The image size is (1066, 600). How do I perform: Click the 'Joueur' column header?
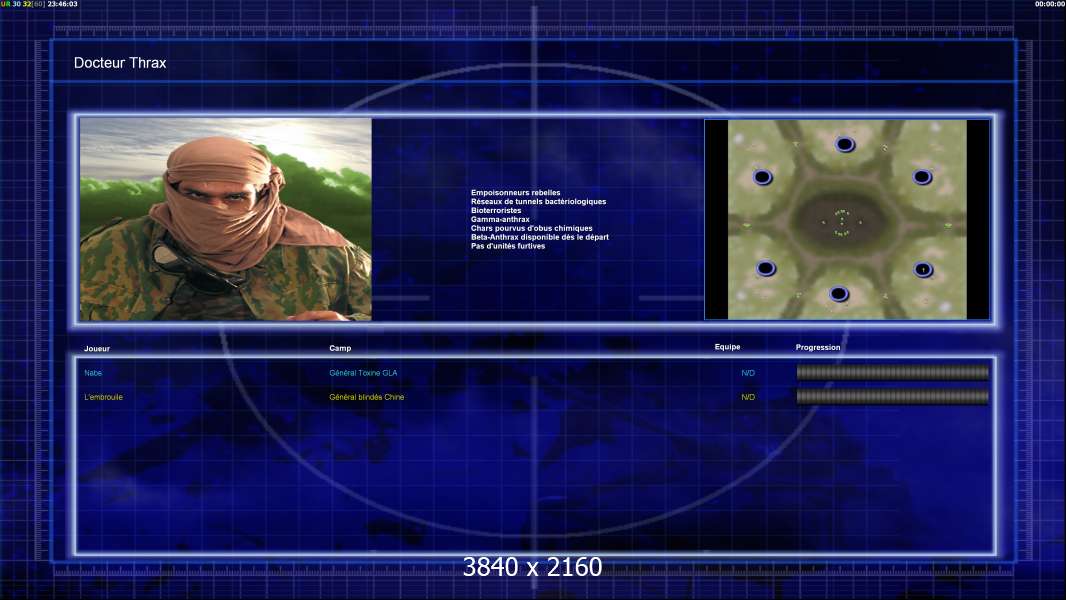coord(97,349)
